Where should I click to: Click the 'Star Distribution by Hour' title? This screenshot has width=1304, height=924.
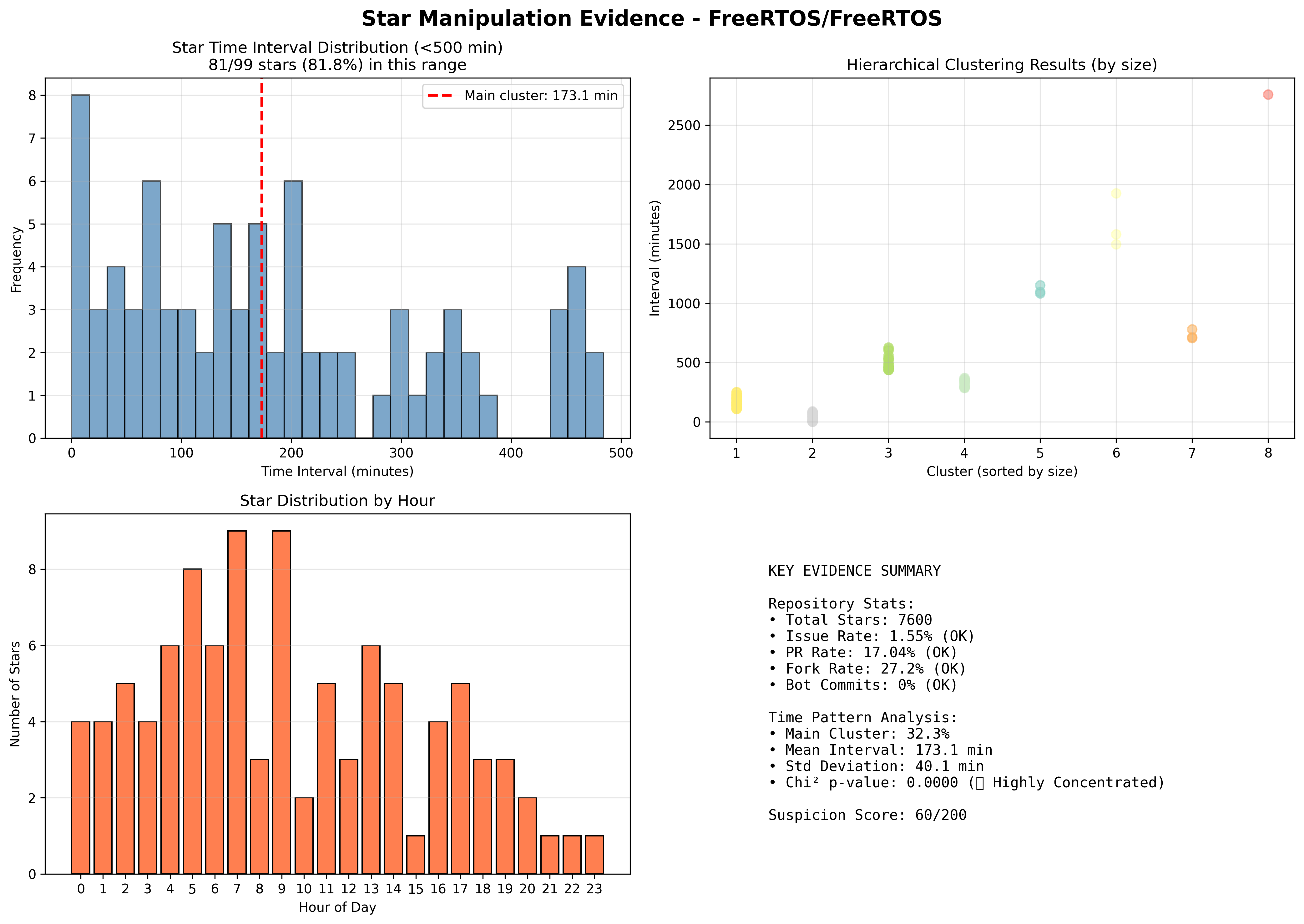point(337,501)
